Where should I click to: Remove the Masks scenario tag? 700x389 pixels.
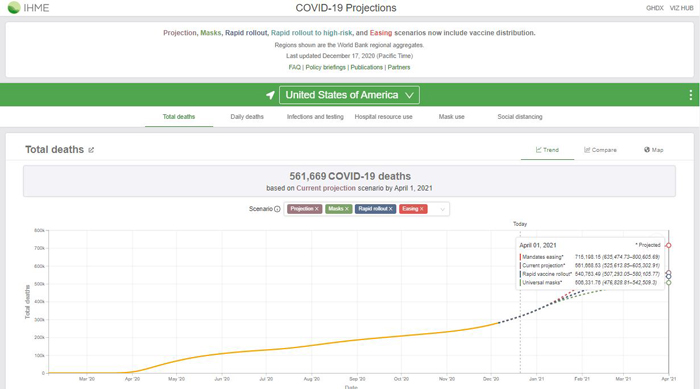(x=346, y=209)
